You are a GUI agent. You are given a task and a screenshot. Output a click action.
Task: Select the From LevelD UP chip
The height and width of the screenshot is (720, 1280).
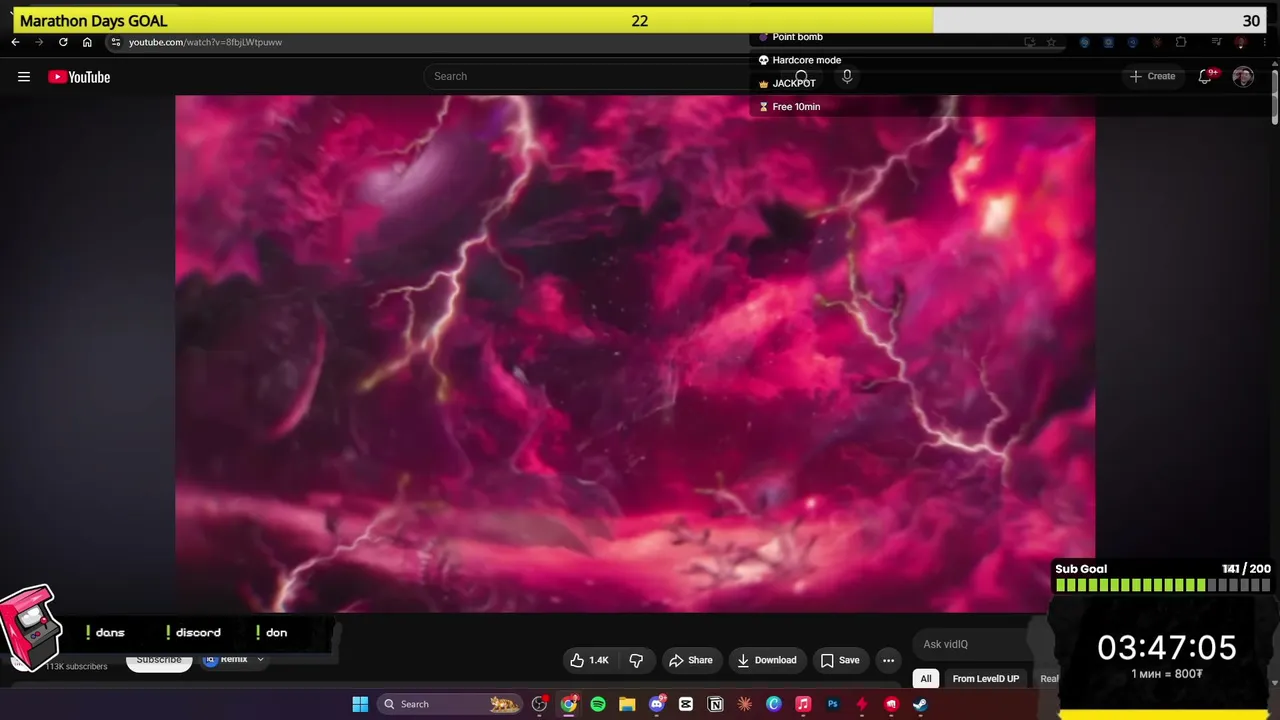click(986, 679)
